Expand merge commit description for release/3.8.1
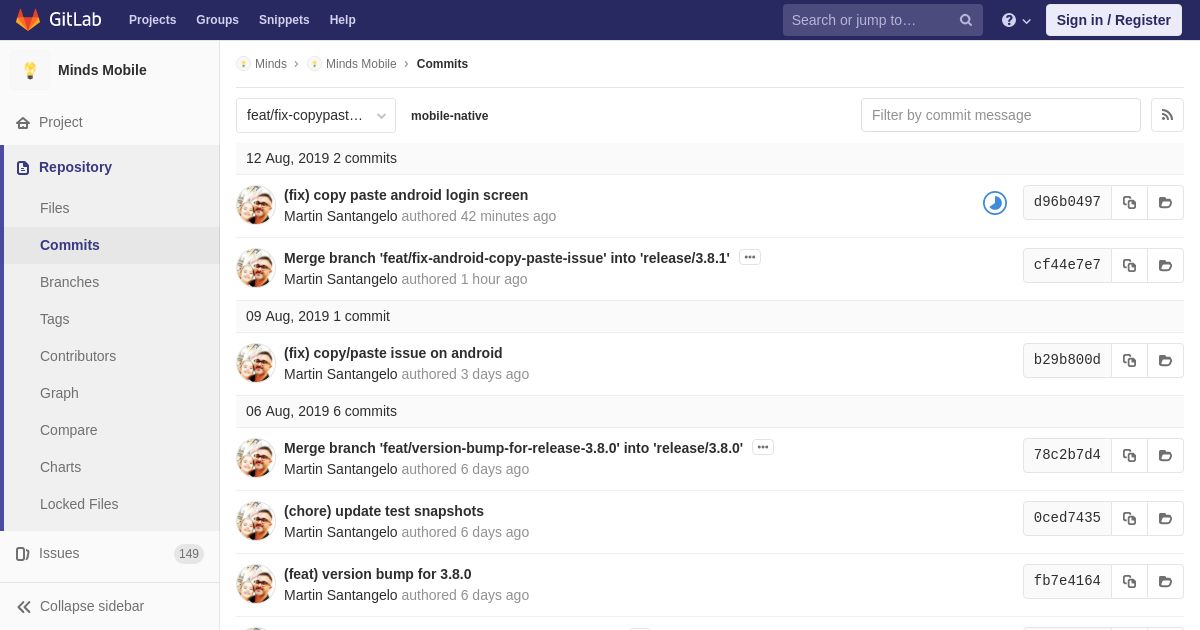Viewport: 1200px width, 630px height. [749, 257]
